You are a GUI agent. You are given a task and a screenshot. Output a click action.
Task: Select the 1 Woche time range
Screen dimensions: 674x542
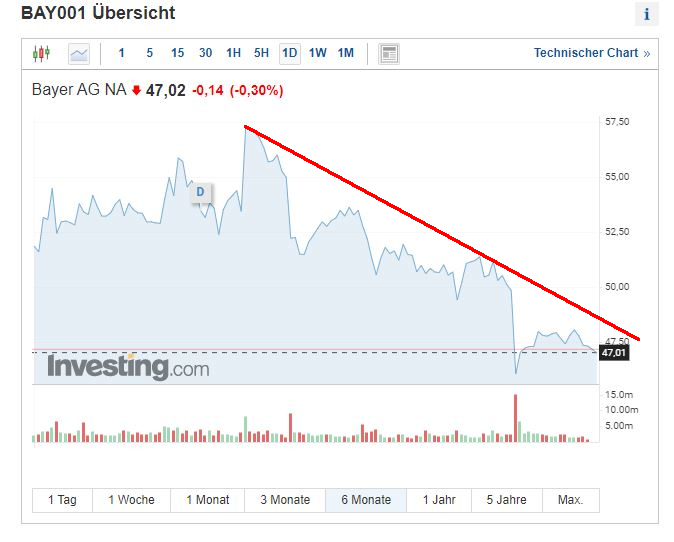(x=131, y=500)
